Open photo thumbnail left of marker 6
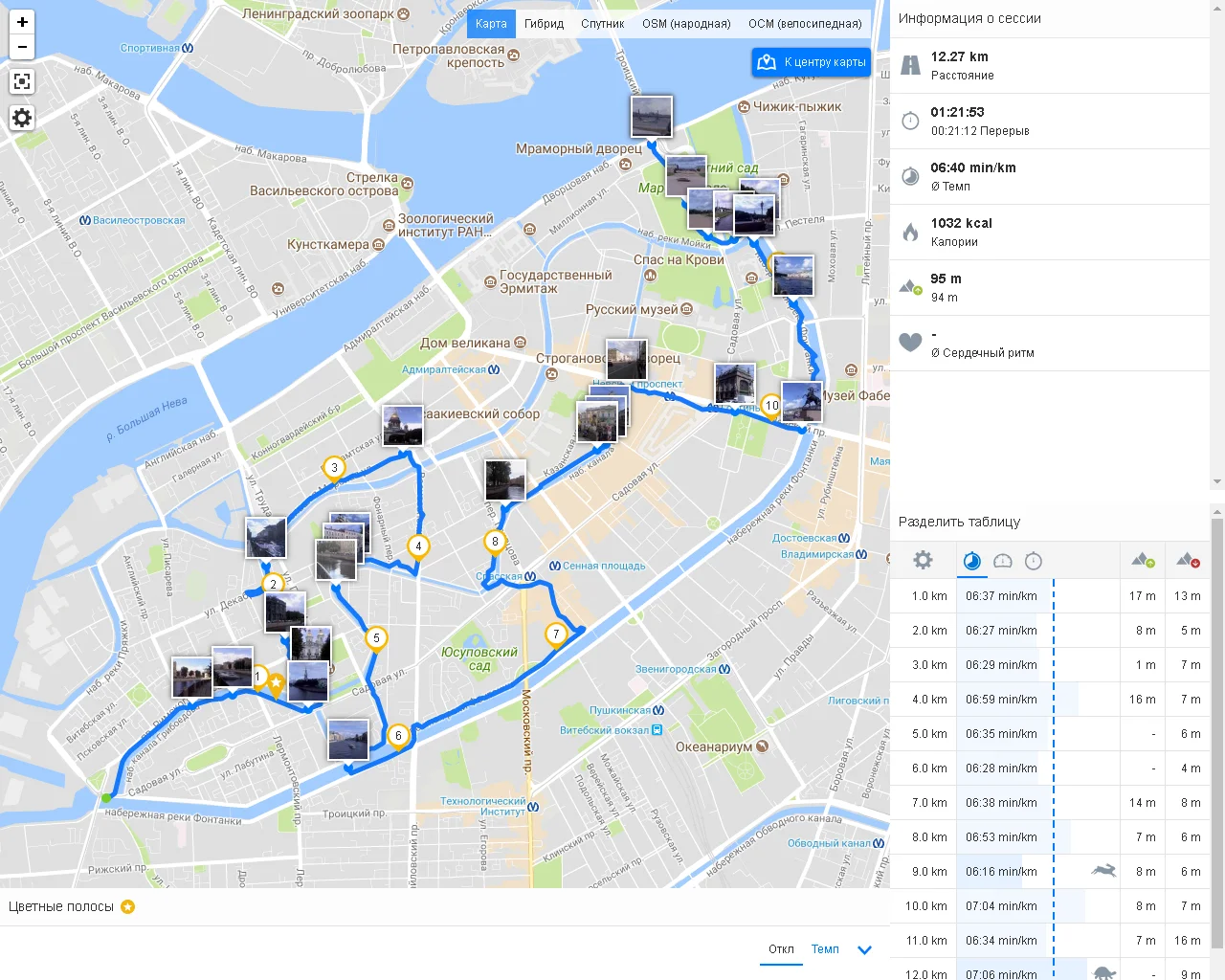 347,740
